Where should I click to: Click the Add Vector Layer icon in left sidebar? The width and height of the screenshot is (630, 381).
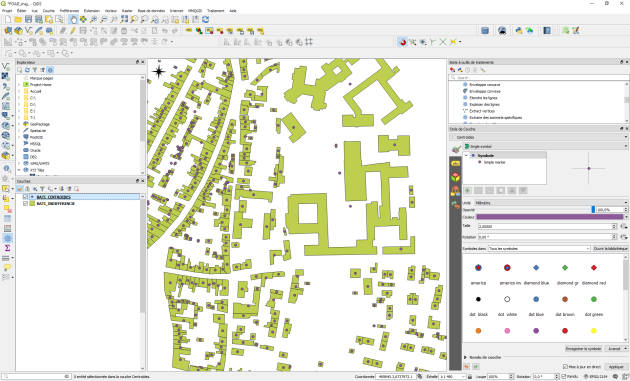point(6,66)
